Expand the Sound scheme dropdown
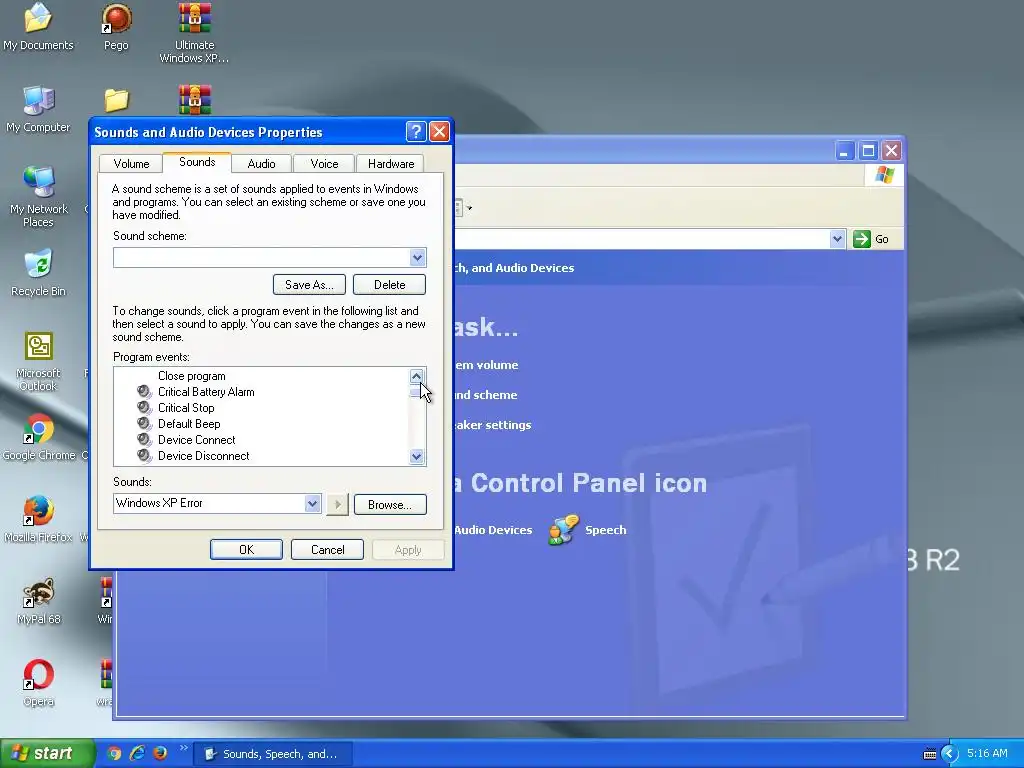1024x768 pixels. click(x=417, y=257)
